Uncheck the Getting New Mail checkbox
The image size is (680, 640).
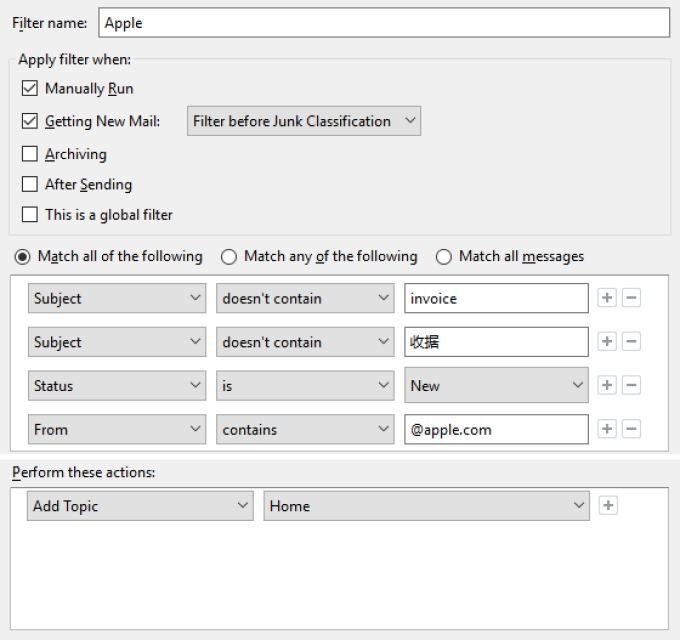point(29,121)
